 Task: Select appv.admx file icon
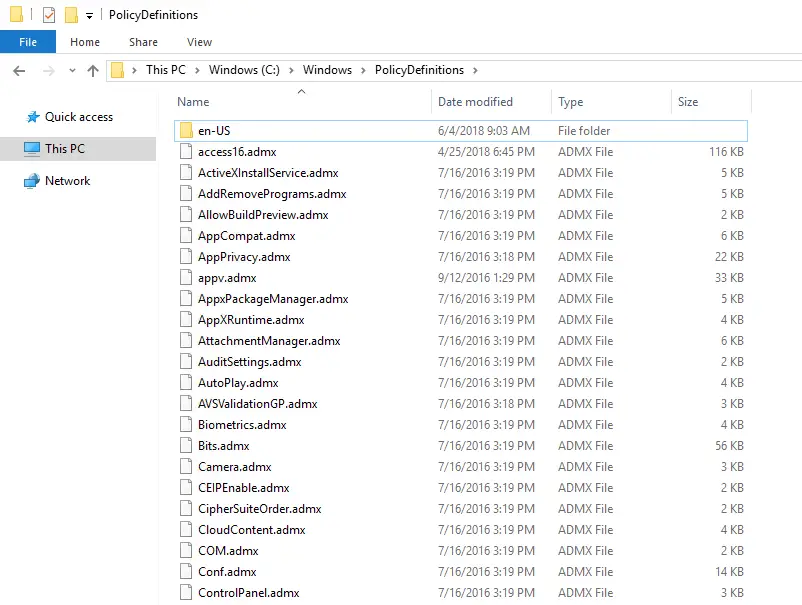[186, 278]
